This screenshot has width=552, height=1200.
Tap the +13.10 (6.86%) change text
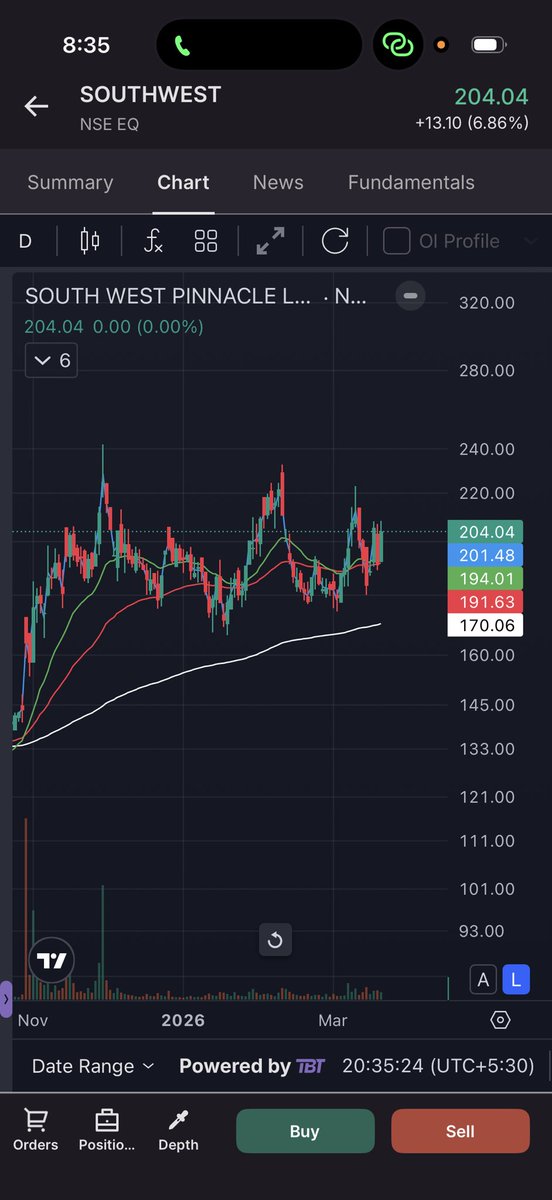coord(471,124)
